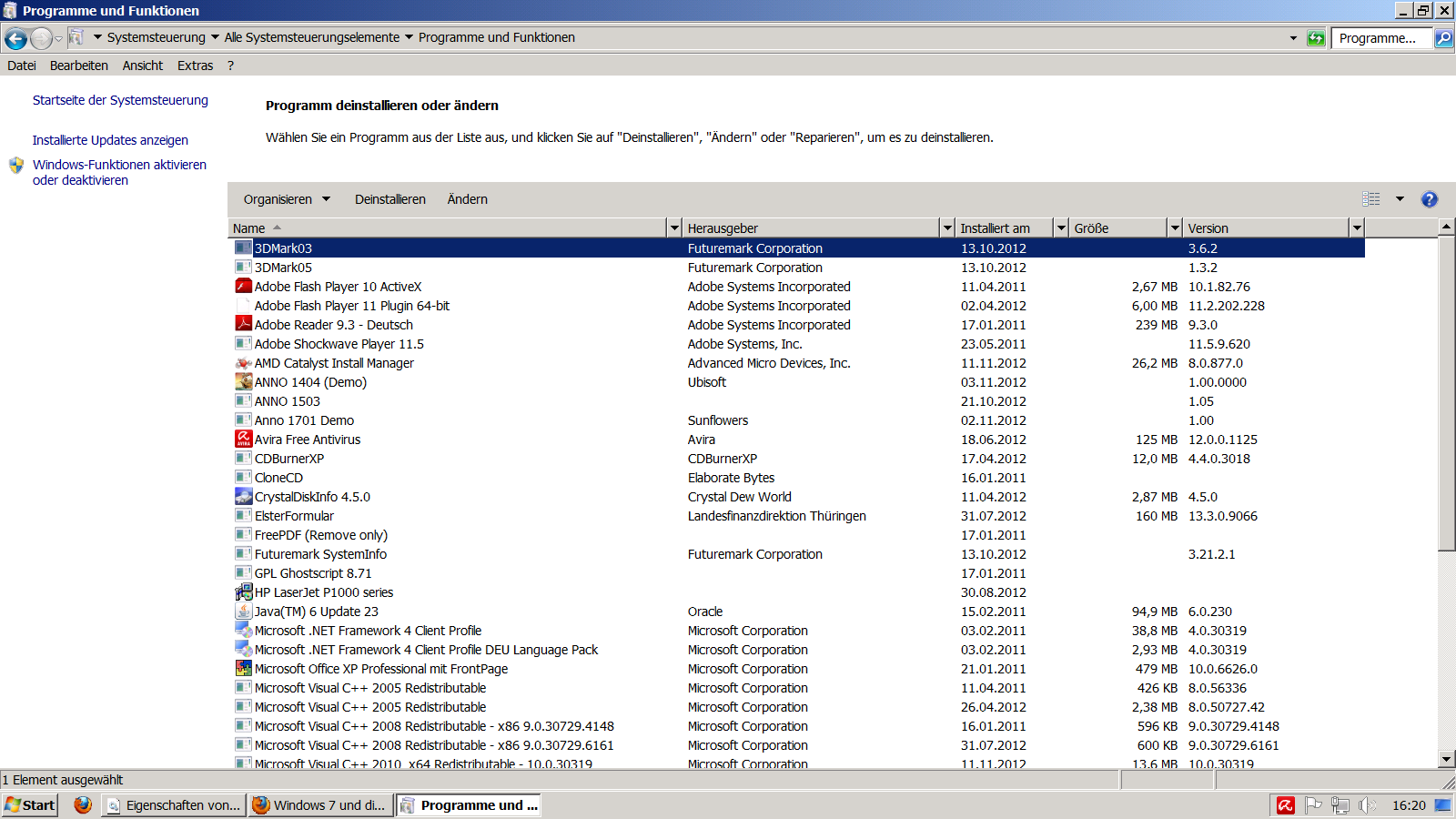This screenshot has height=819, width=1456.
Task: Open the help question mark icon
Action: point(1429,199)
